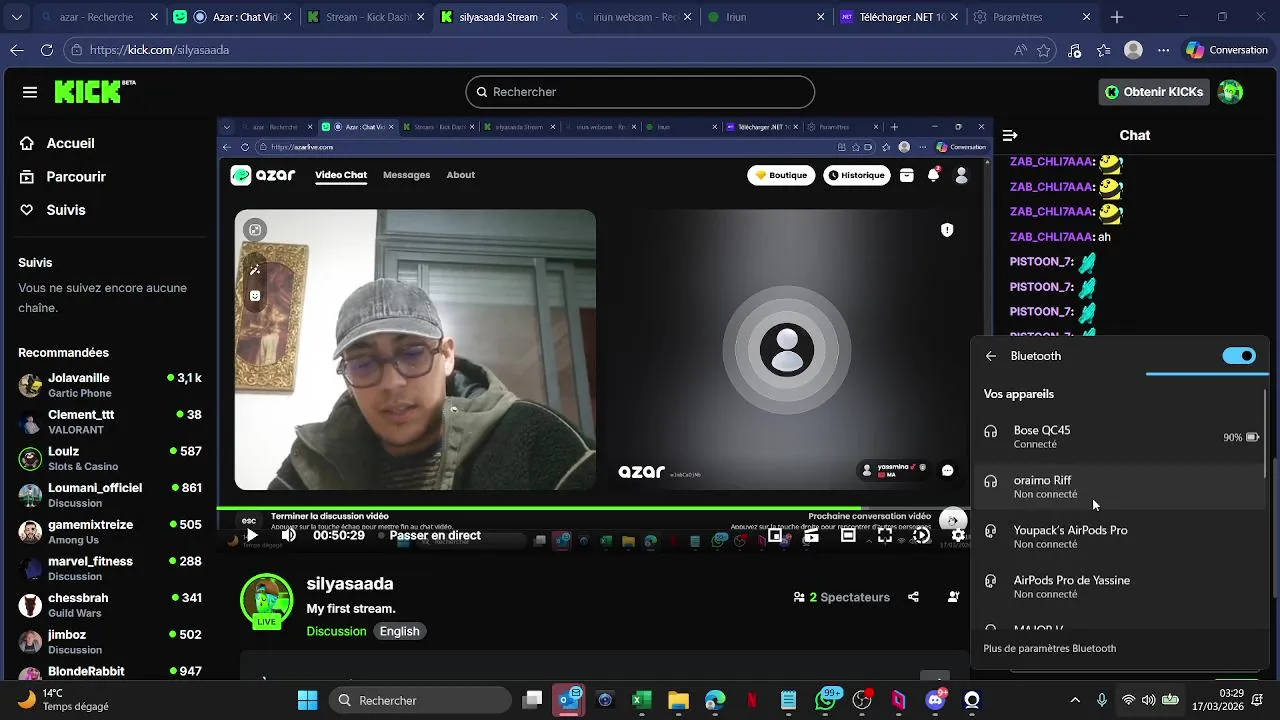Image resolution: width=1280 pixels, height=720 pixels.
Task: Switch to the Stream - Kick Dashboard tab
Action: pos(366,17)
